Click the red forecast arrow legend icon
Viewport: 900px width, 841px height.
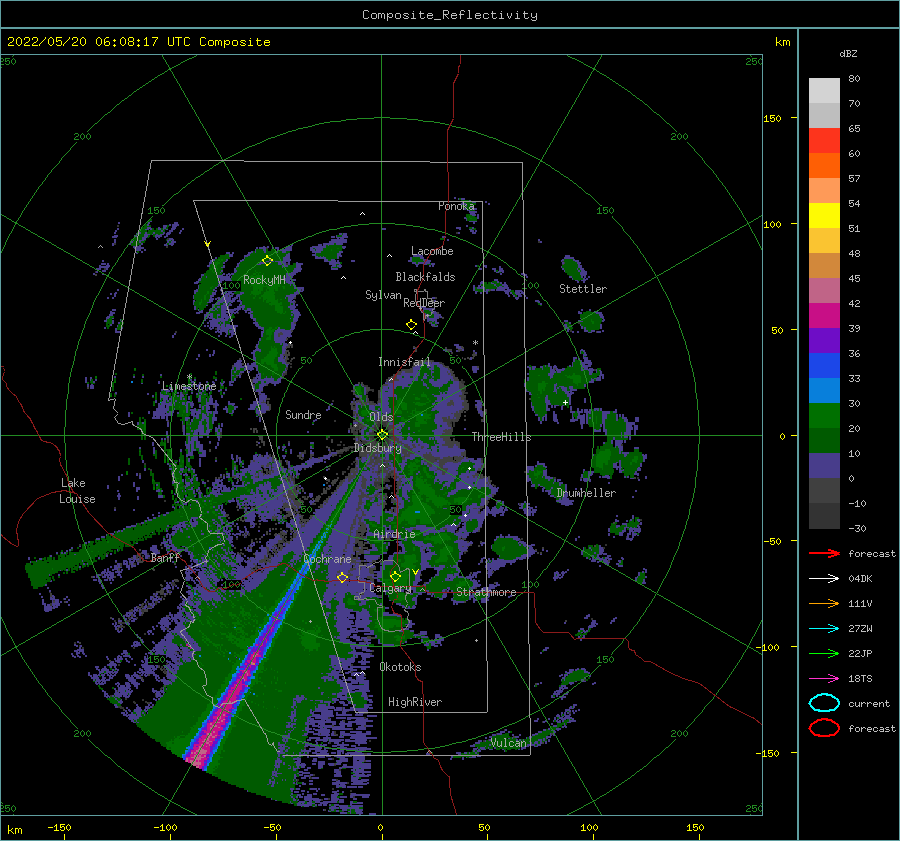point(824,553)
